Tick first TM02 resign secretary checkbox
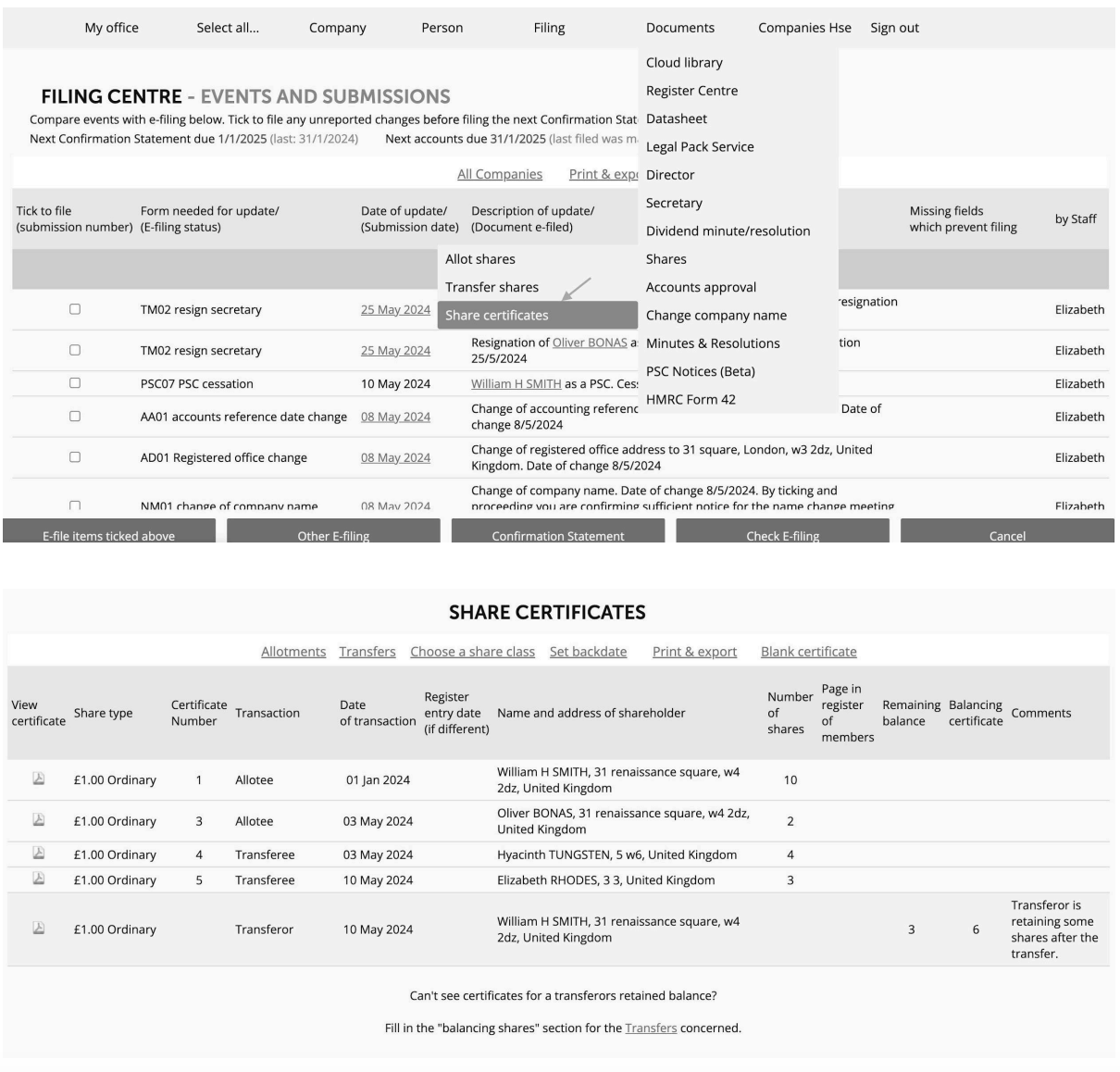This screenshot has width=1120, height=1072. pyautogui.click(x=75, y=309)
